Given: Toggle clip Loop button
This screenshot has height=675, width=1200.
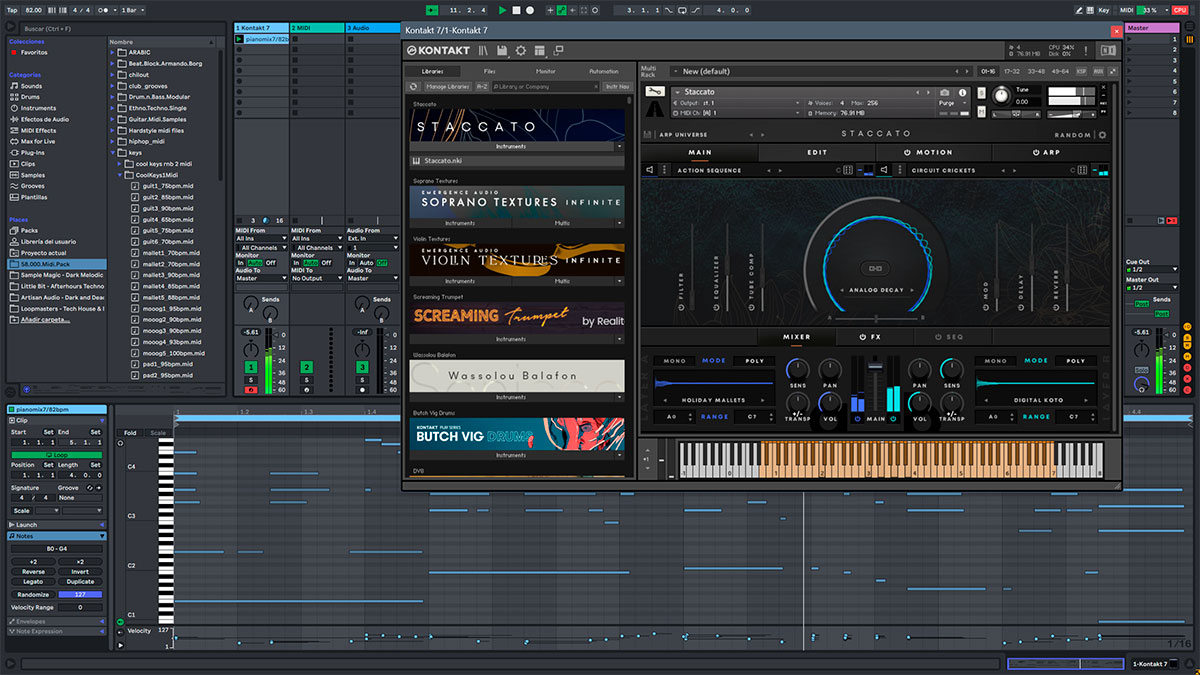Looking at the screenshot, I should tap(56, 454).
